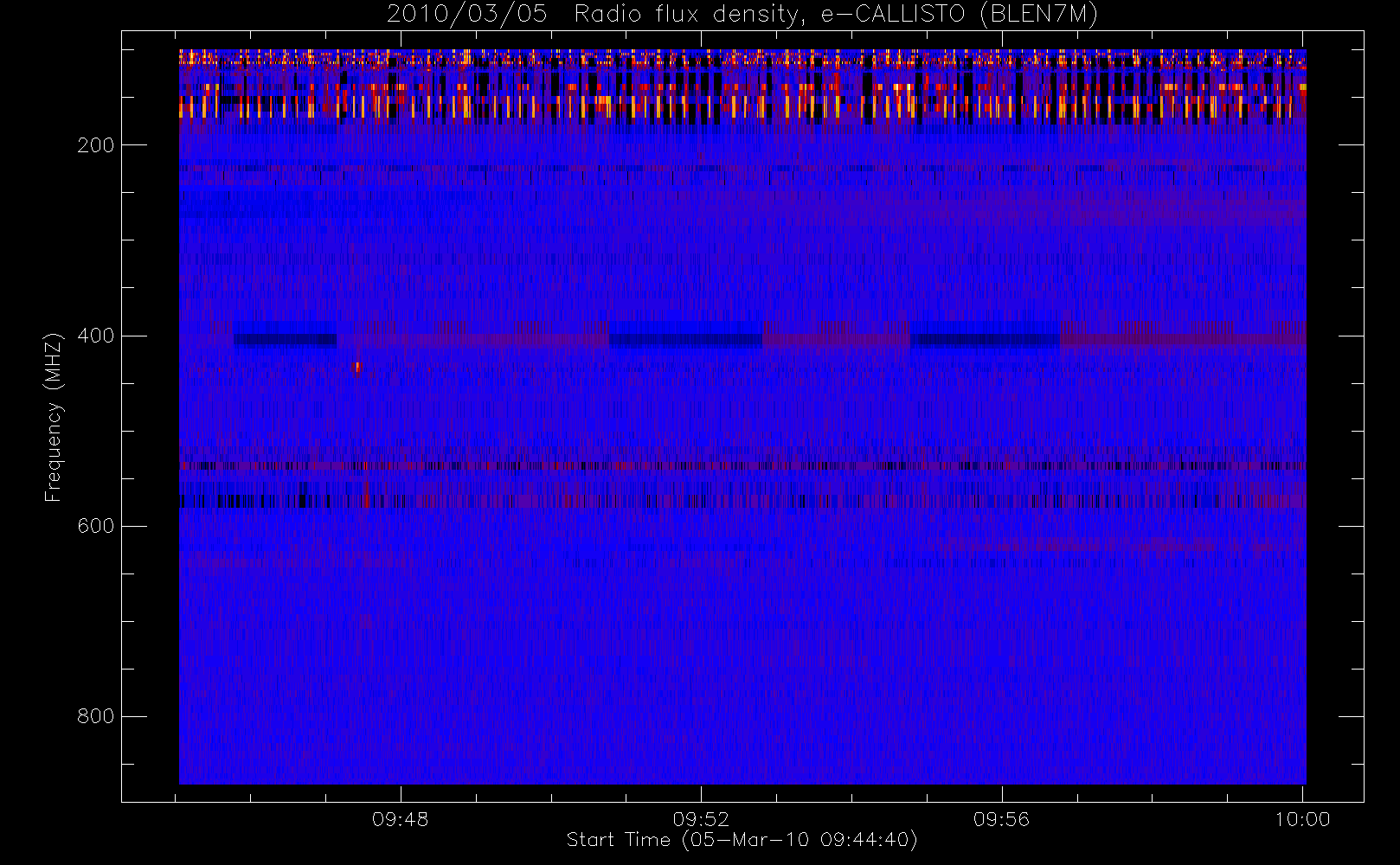1400x865 pixels.
Task: Click the small orange burst below 400 MHz
Action: 356,368
